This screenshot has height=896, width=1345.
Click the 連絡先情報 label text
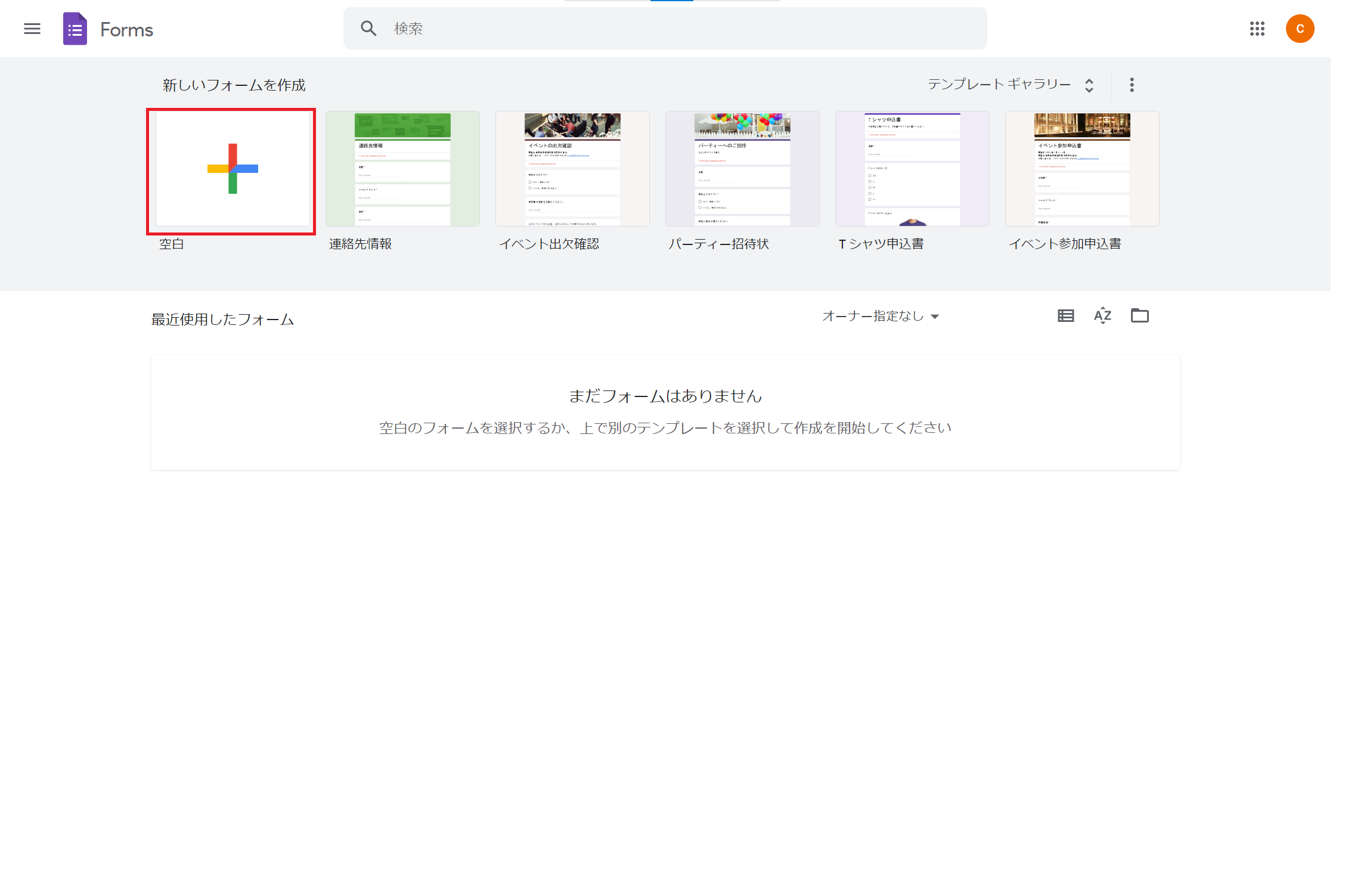[360, 244]
